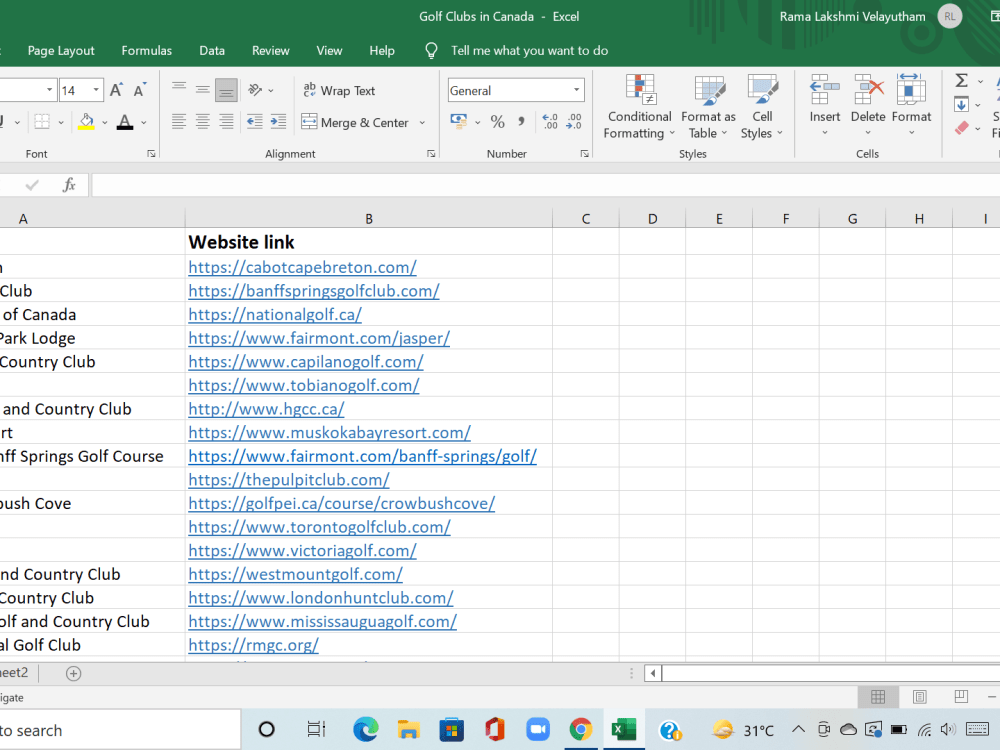Increase decimal places

click(x=550, y=121)
